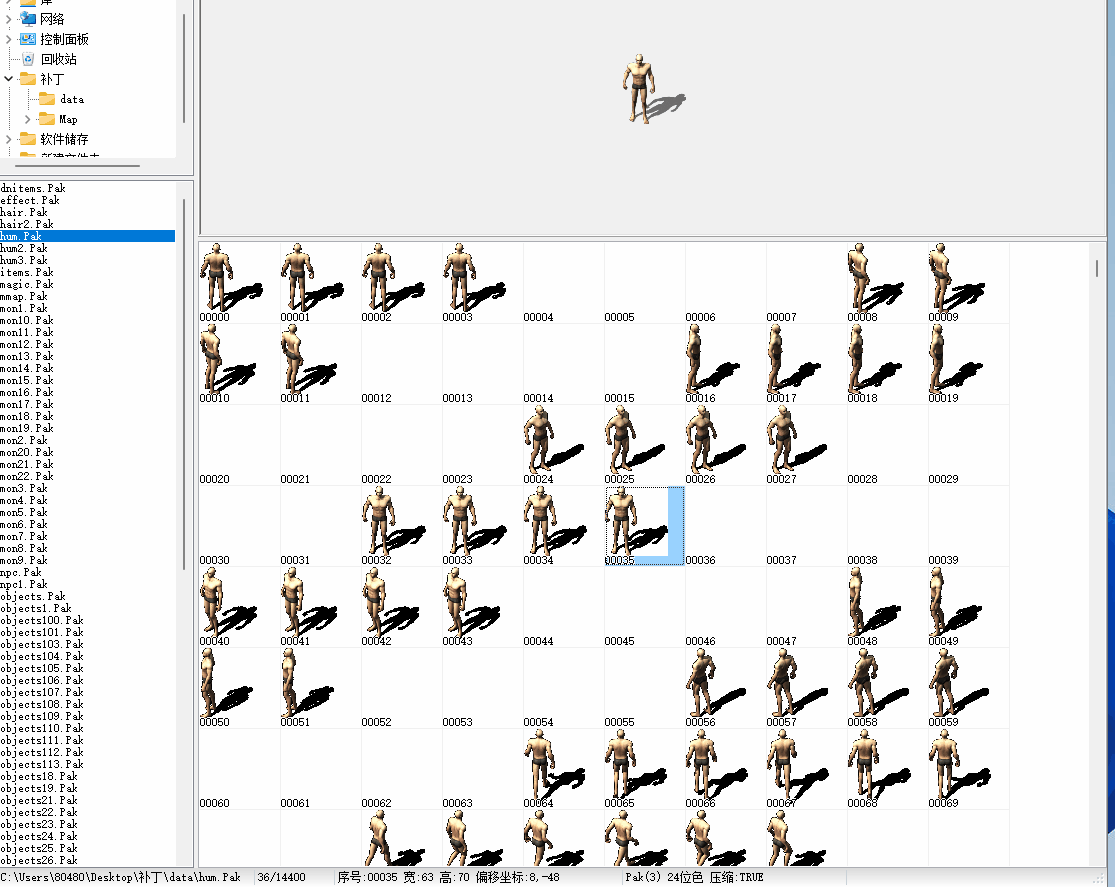1115x887 pixels.
Task: Select hum3.Pak file entry
Action: tap(24, 260)
